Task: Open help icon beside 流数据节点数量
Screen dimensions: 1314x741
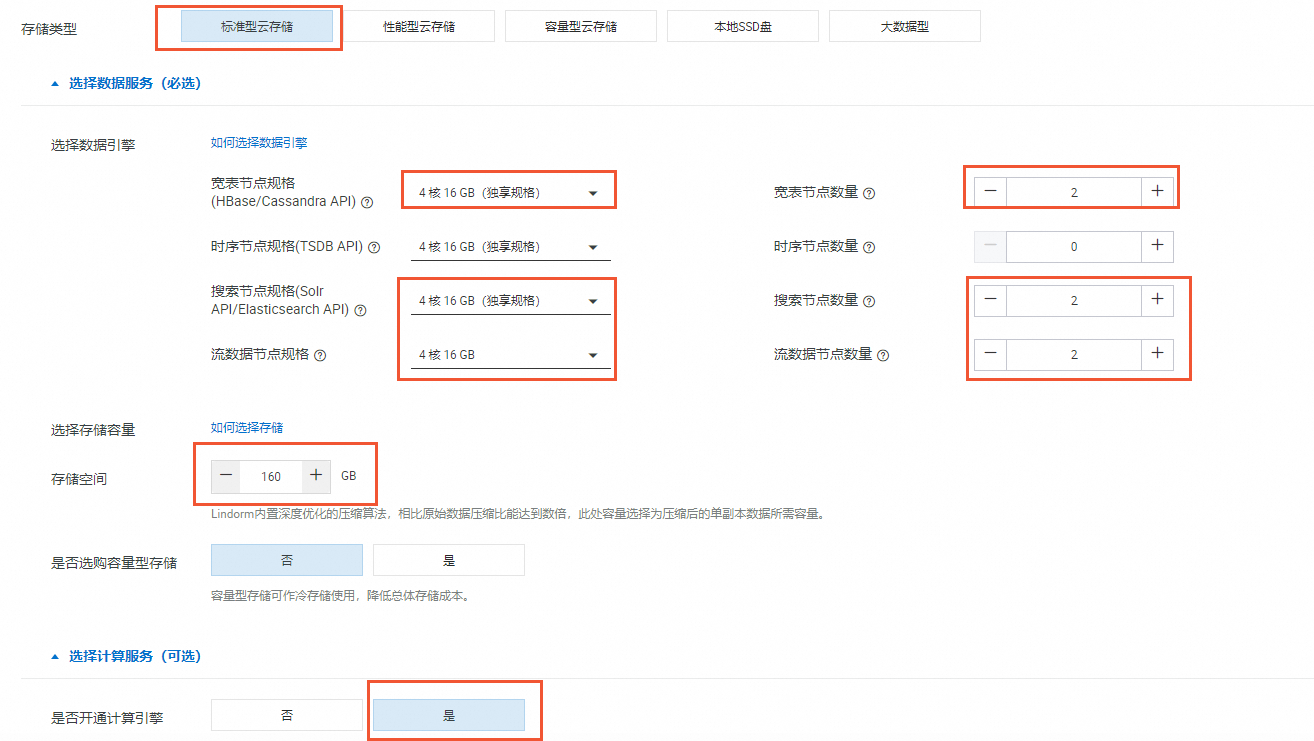Action: (883, 355)
